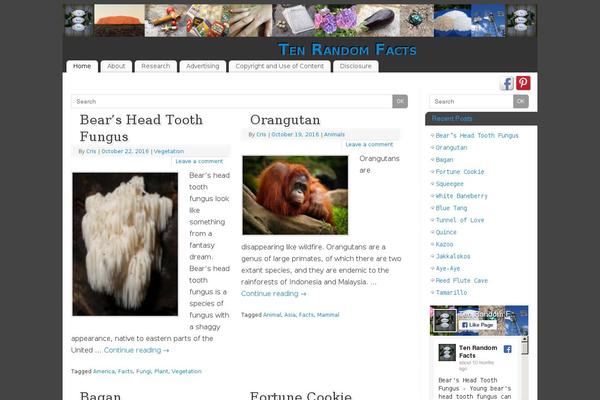
Task: Click the Ten Random Facts site title
Action: 347,50
